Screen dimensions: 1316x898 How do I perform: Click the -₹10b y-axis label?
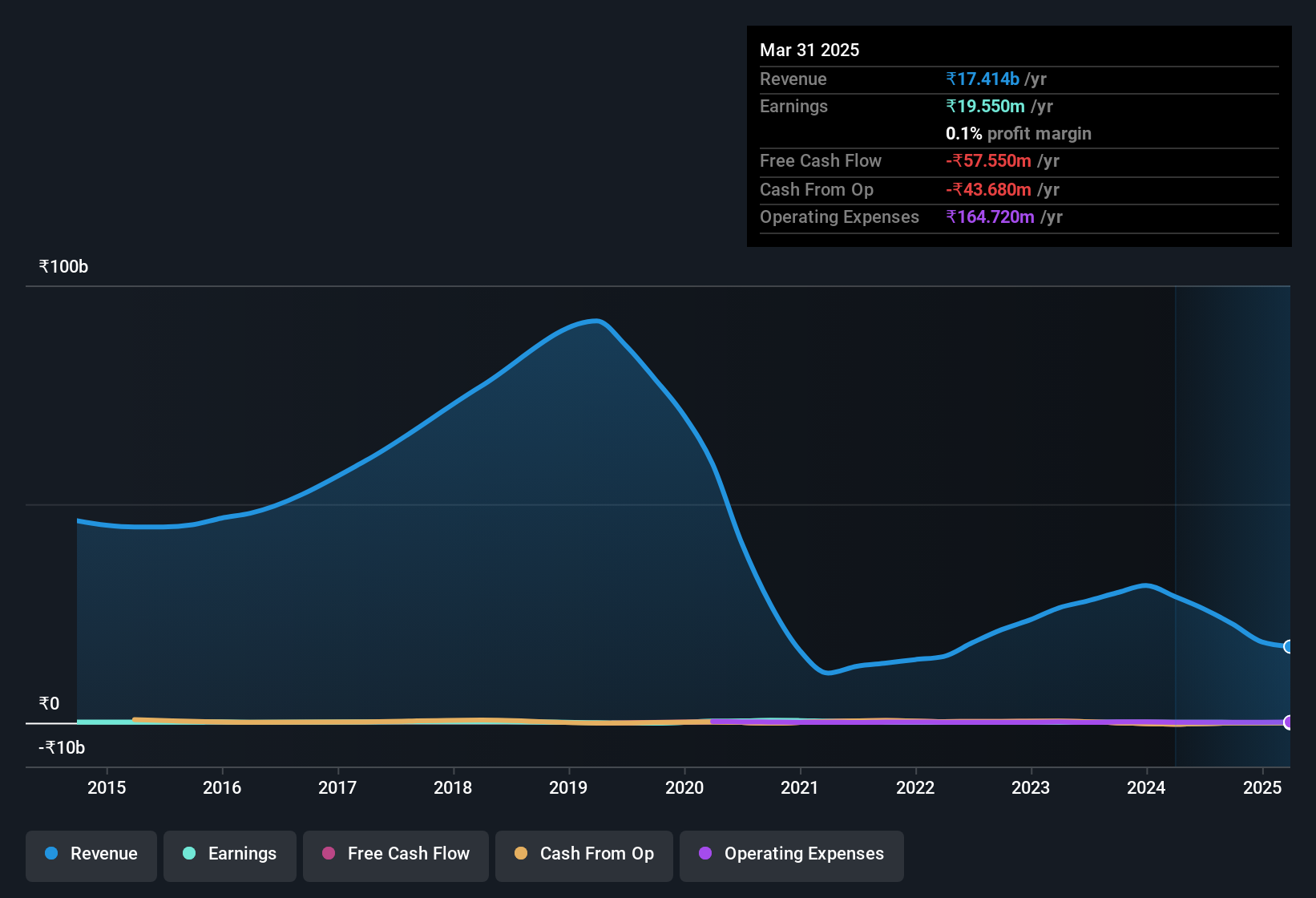click(62, 748)
